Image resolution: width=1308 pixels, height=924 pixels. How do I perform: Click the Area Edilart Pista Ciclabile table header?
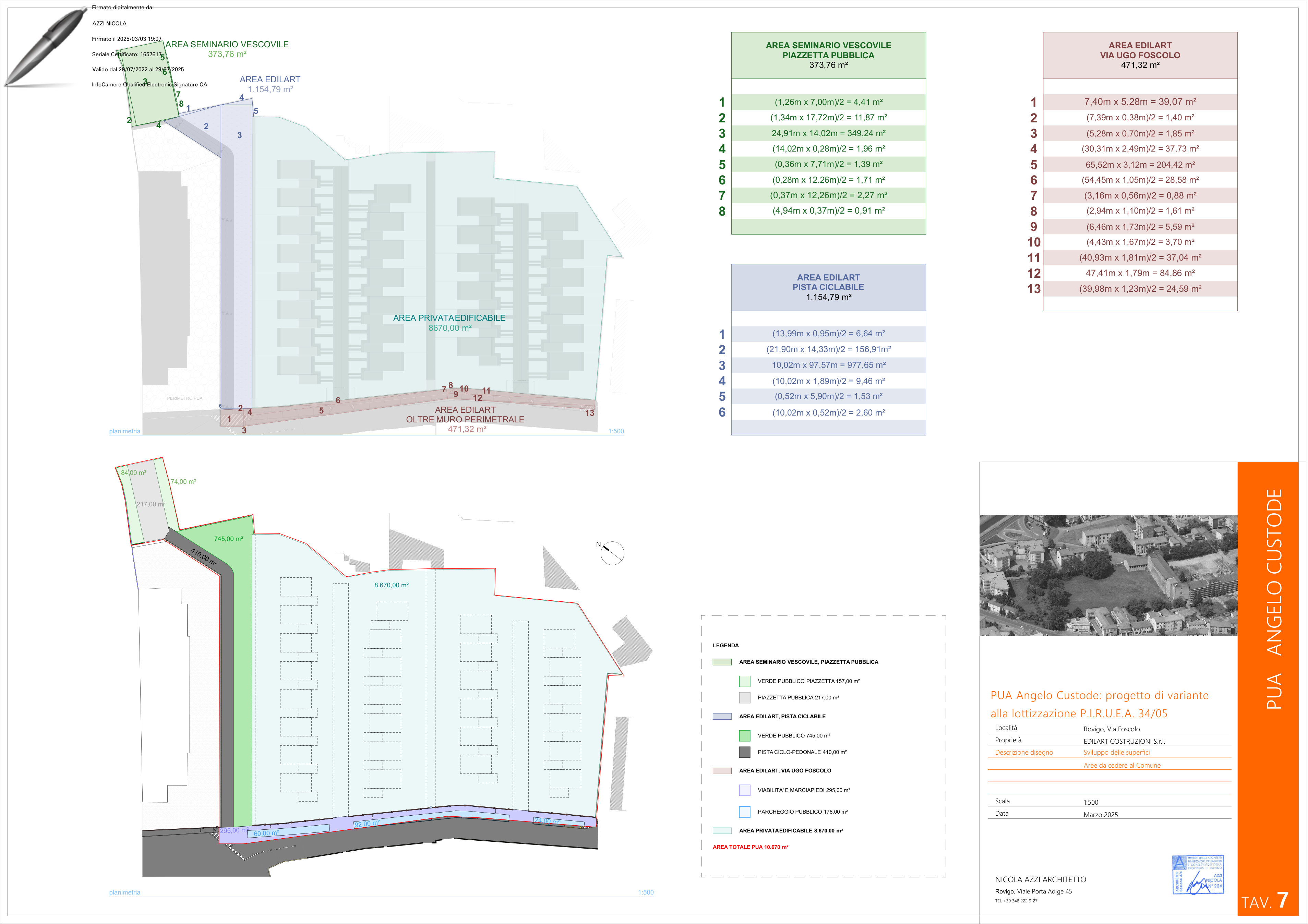(x=828, y=287)
